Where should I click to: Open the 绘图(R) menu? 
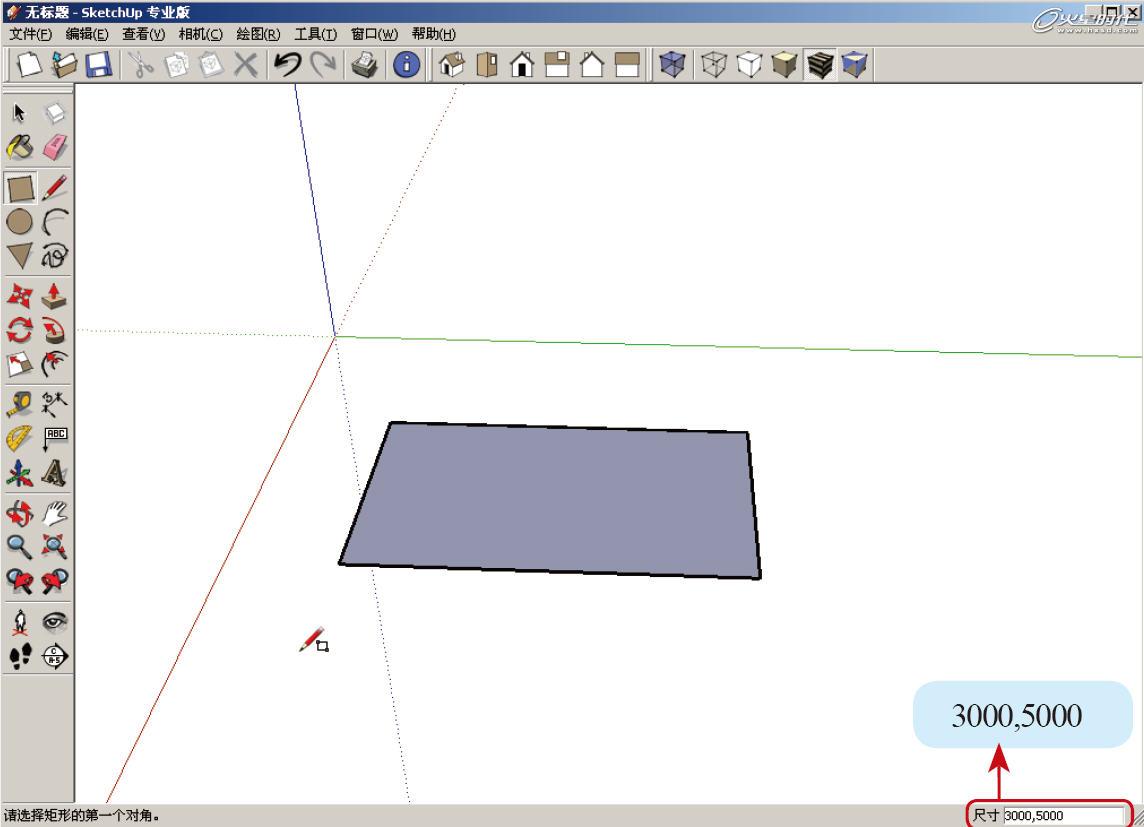(258, 34)
